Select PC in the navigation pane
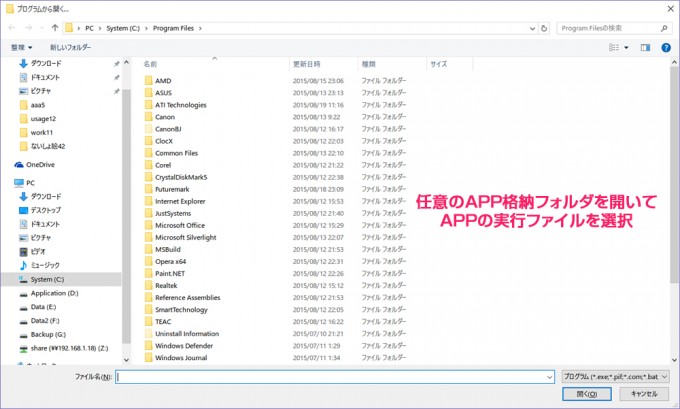680x409 pixels. tap(24, 183)
